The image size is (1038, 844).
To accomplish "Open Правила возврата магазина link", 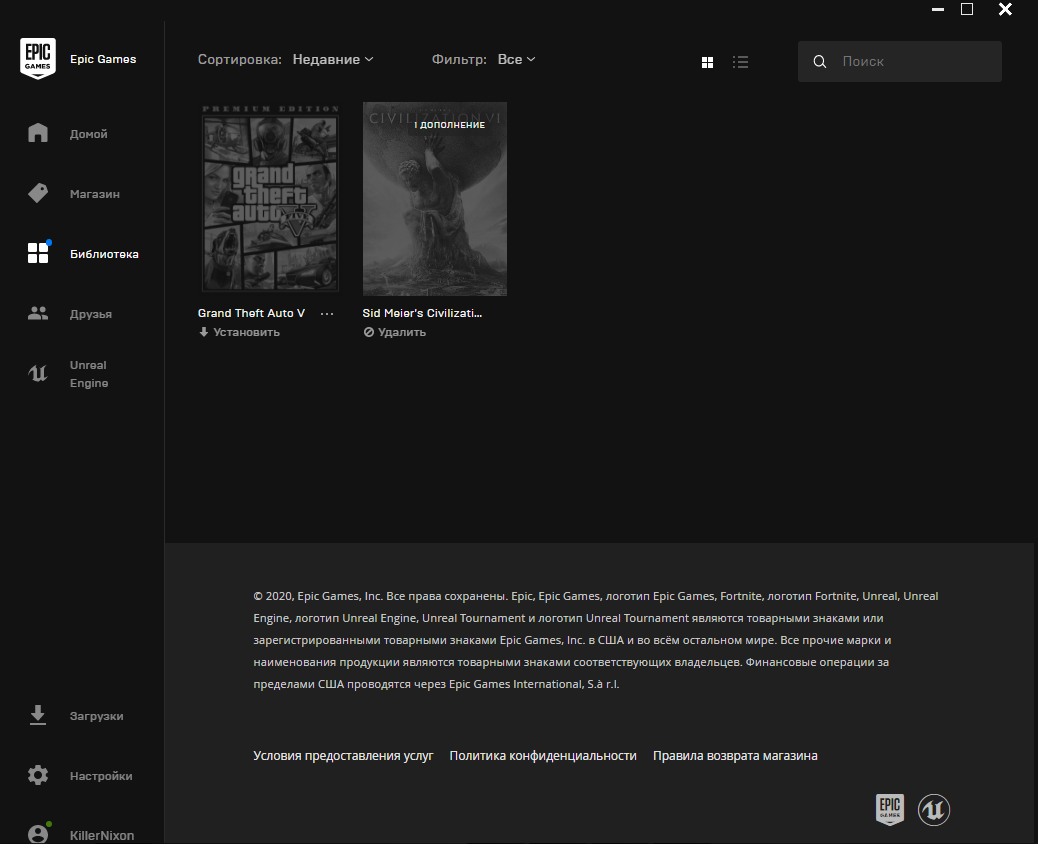I will [735, 756].
